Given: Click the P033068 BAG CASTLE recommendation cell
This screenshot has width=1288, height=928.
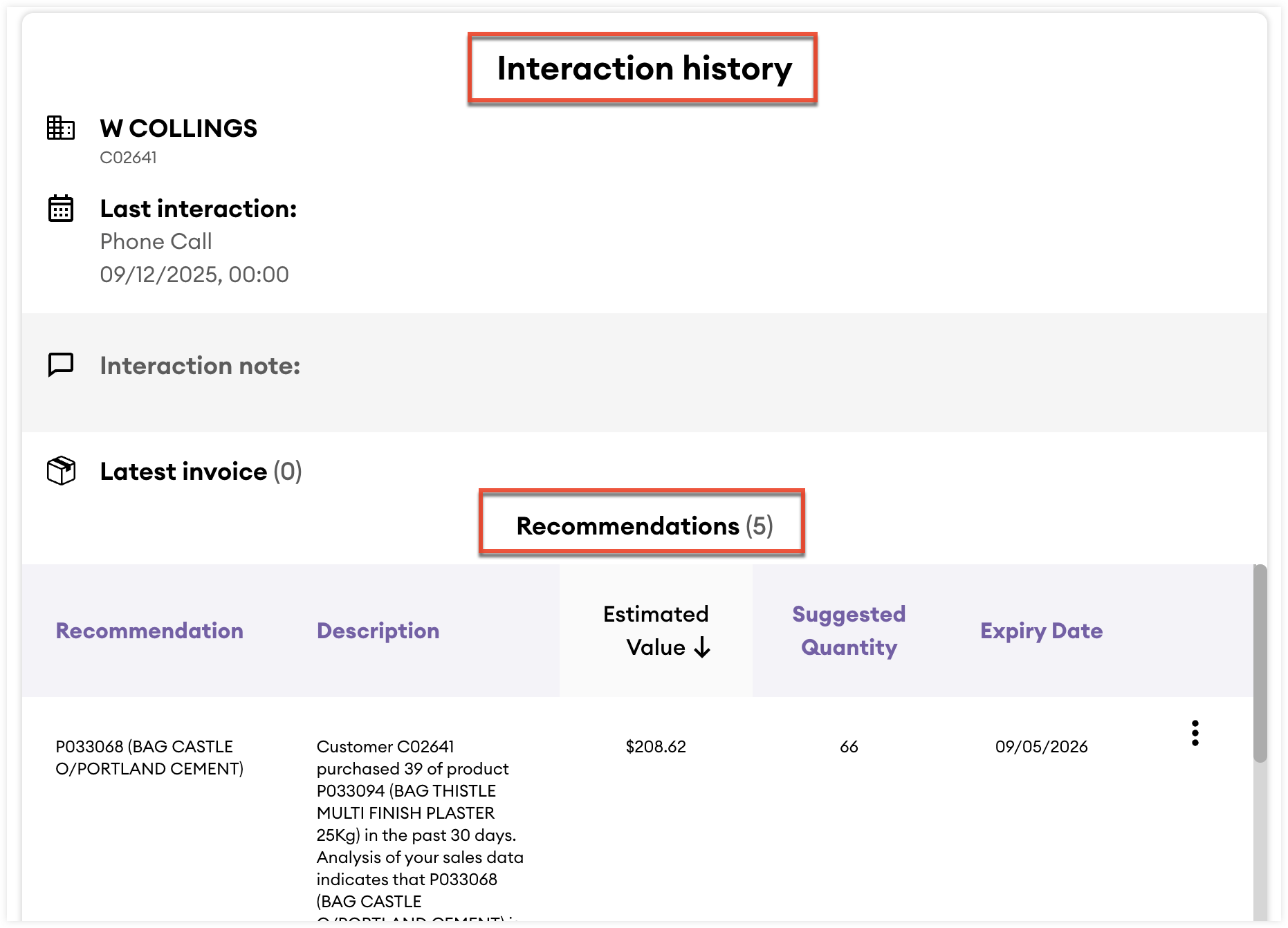Looking at the screenshot, I should click(149, 757).
